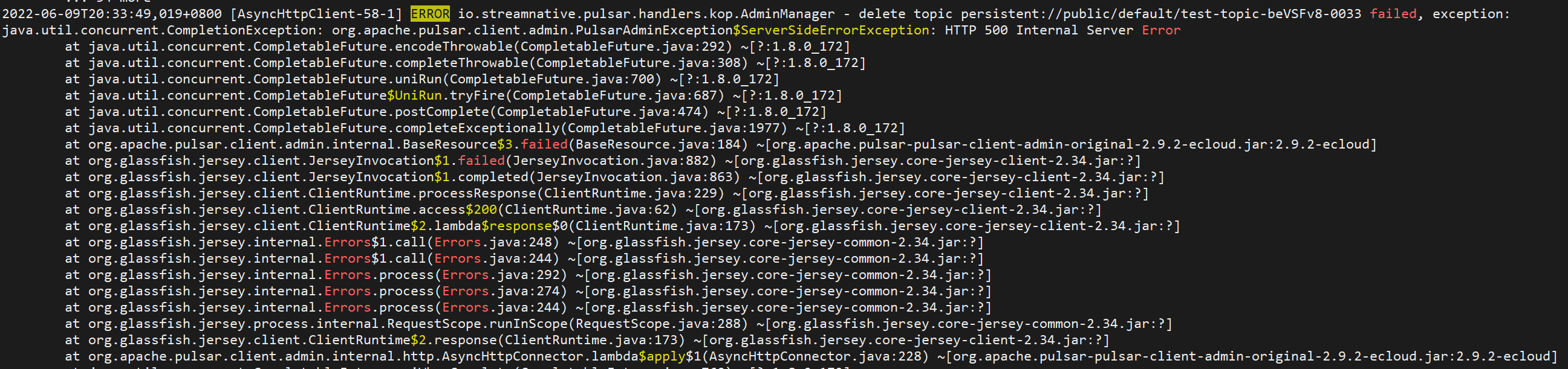Click 'HTTP 500 Internal Server Error' text
Viewport: 1568px width, 369px height.
pyautogui.click(x=1062, y=30)
